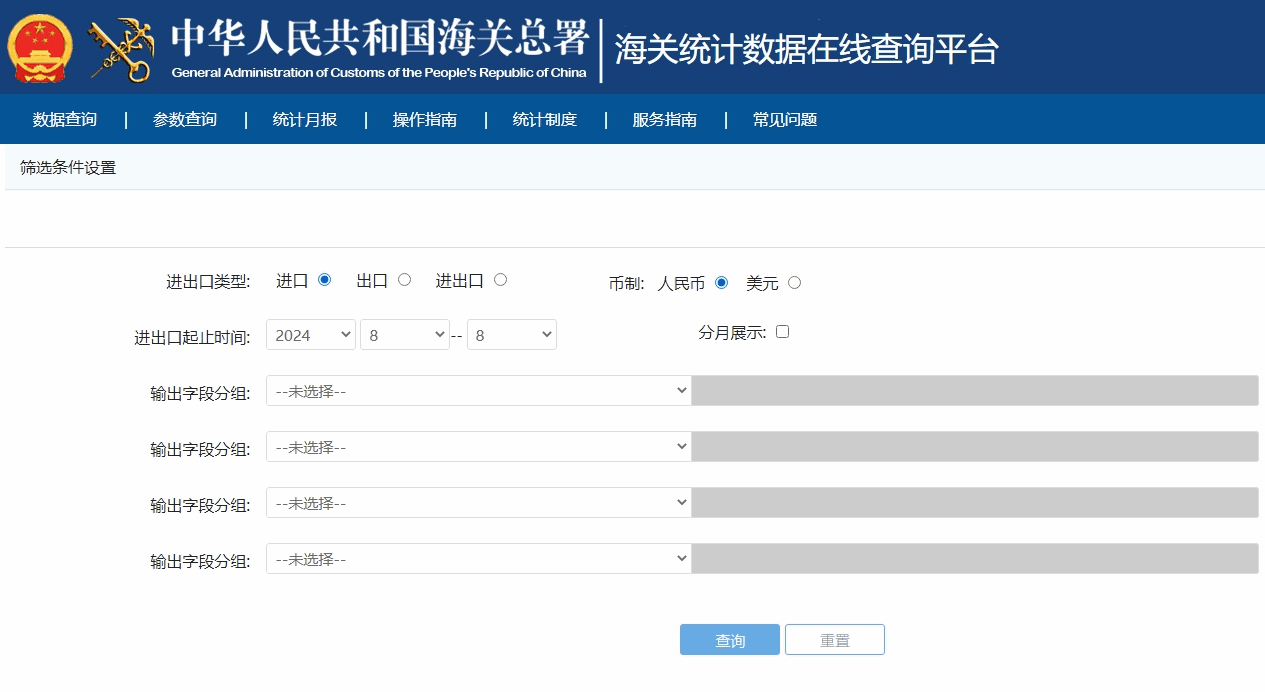Screen dimensions: 1265x692
Task: Click the General Administration of Customs key emblem
Action: pyautogui.click(x=123, y=46)
